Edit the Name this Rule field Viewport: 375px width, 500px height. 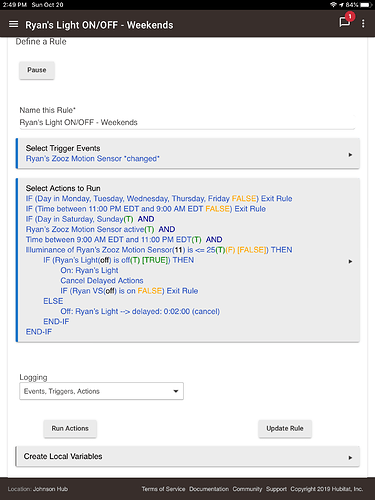click(187, 122)
